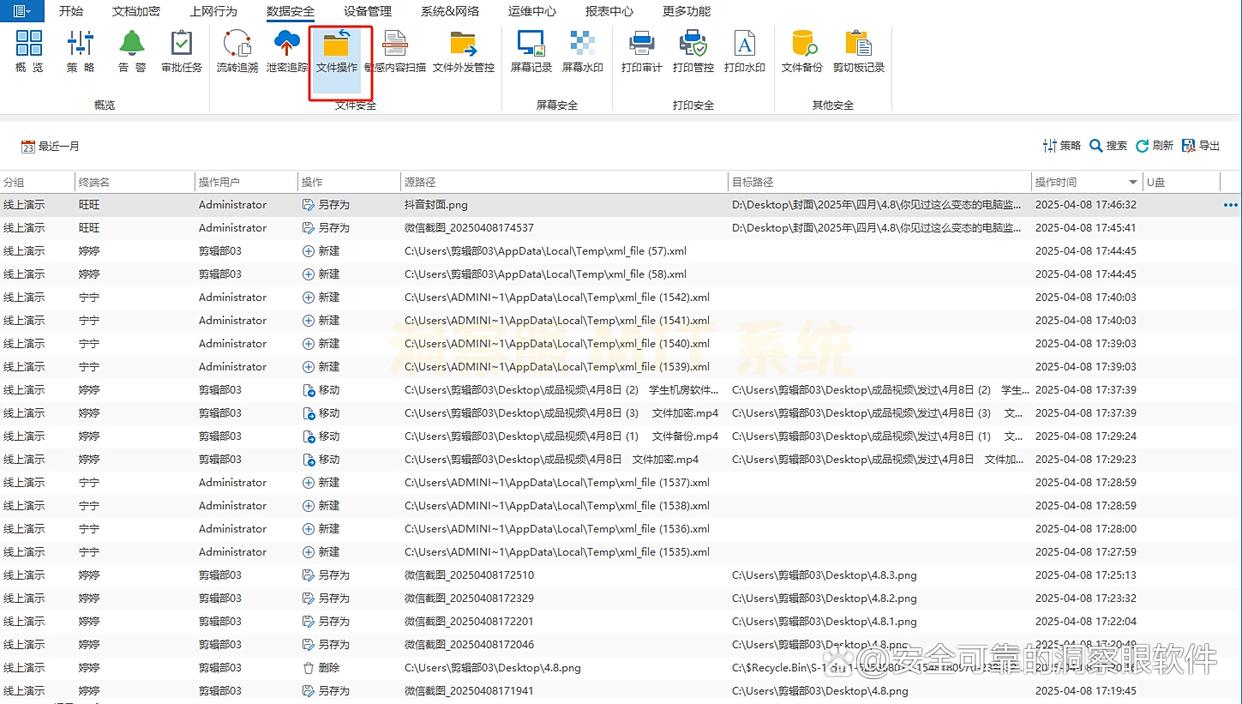Select the row with 抖音封面.png
1242x704 pixels.
point(621,205)
